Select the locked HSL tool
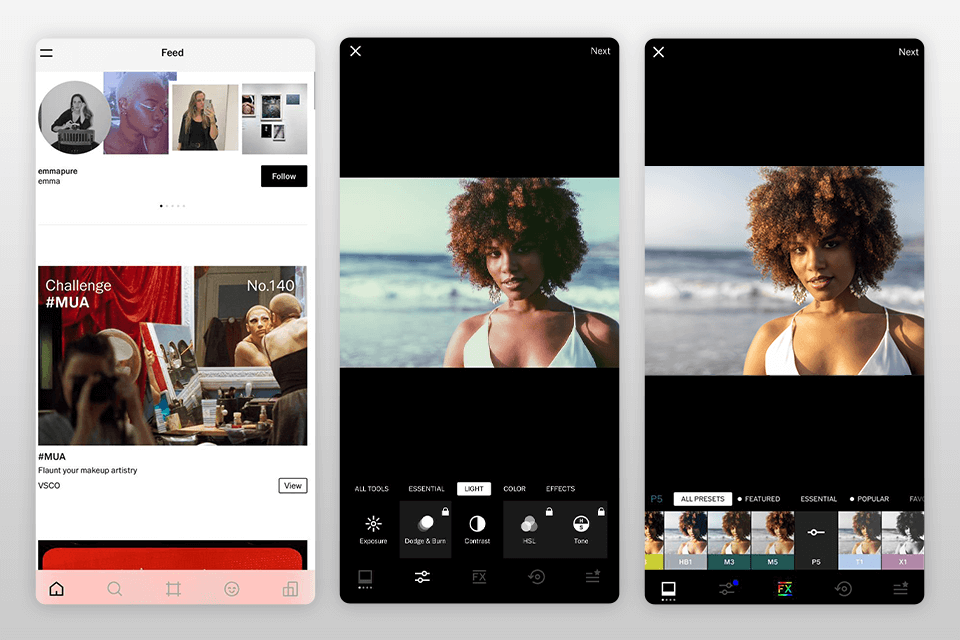 [529, 530]
